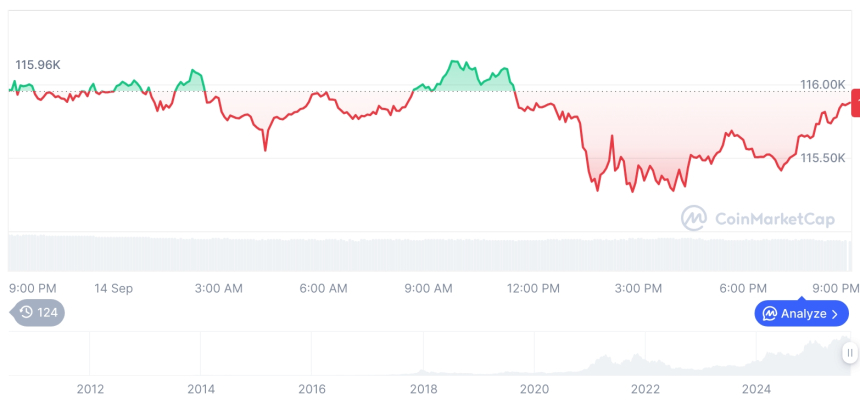860x401 pixels.
Task: Click the 116.00K price axis label
Action: pos(823,84)
